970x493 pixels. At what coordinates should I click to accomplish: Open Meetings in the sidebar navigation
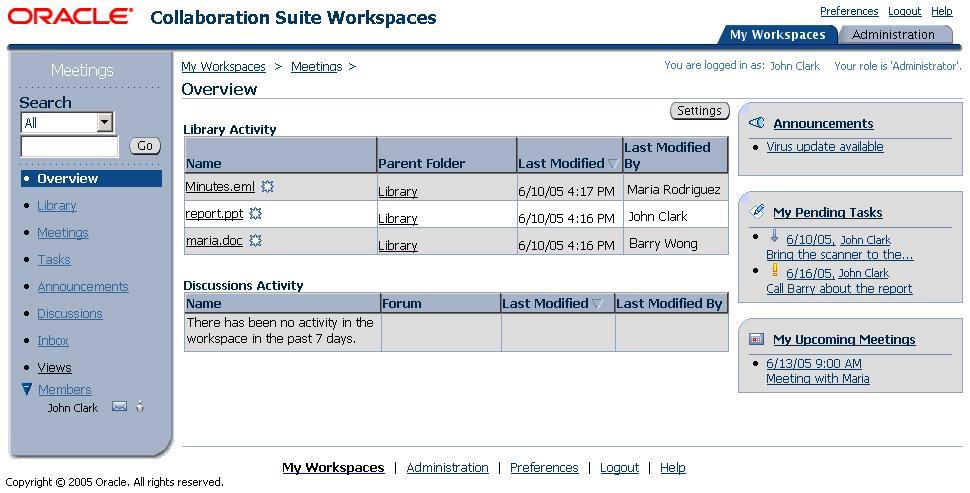coord(63,233)
